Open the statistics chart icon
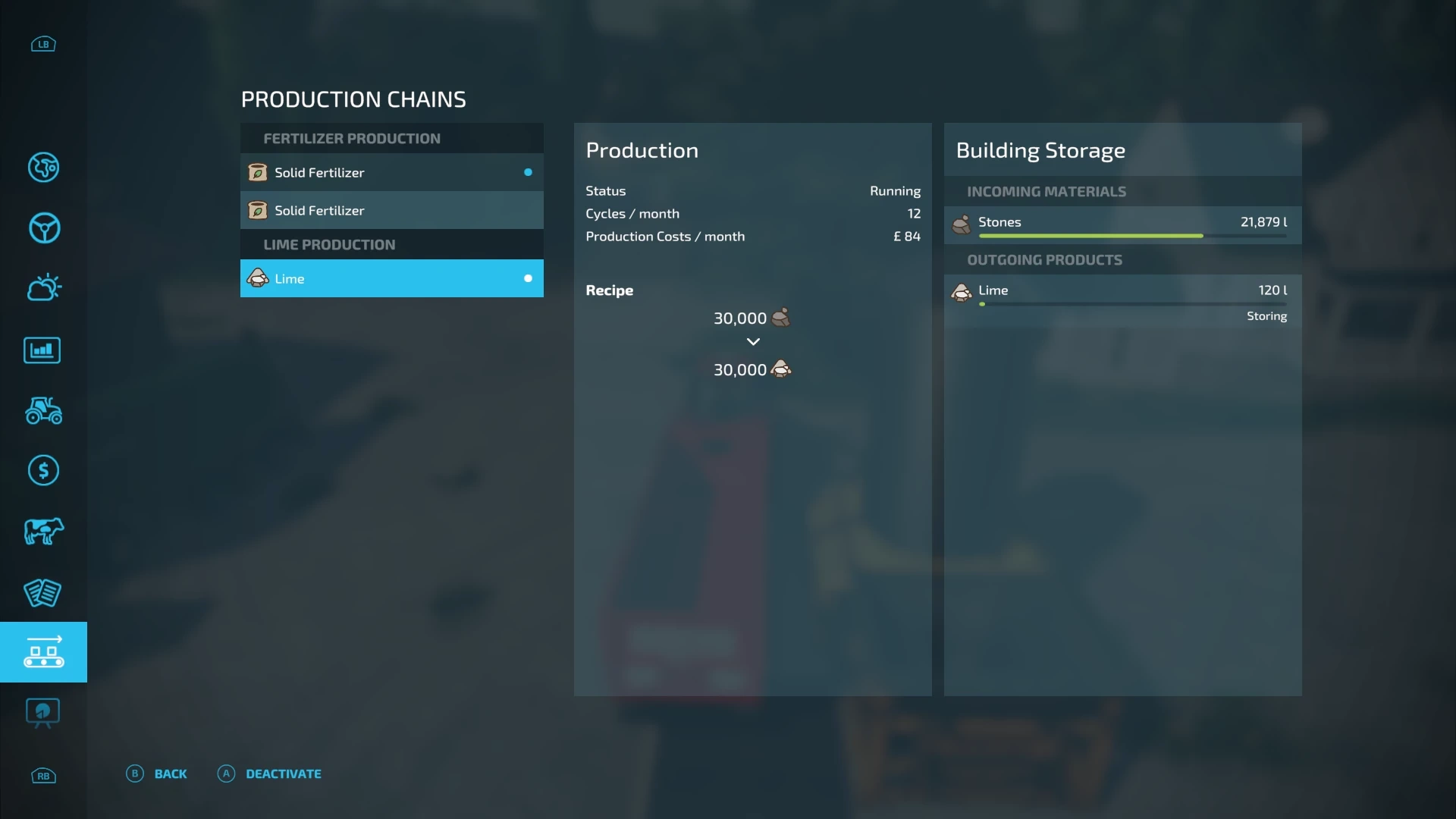1456x819 pixels. click(x=42, y=350)
